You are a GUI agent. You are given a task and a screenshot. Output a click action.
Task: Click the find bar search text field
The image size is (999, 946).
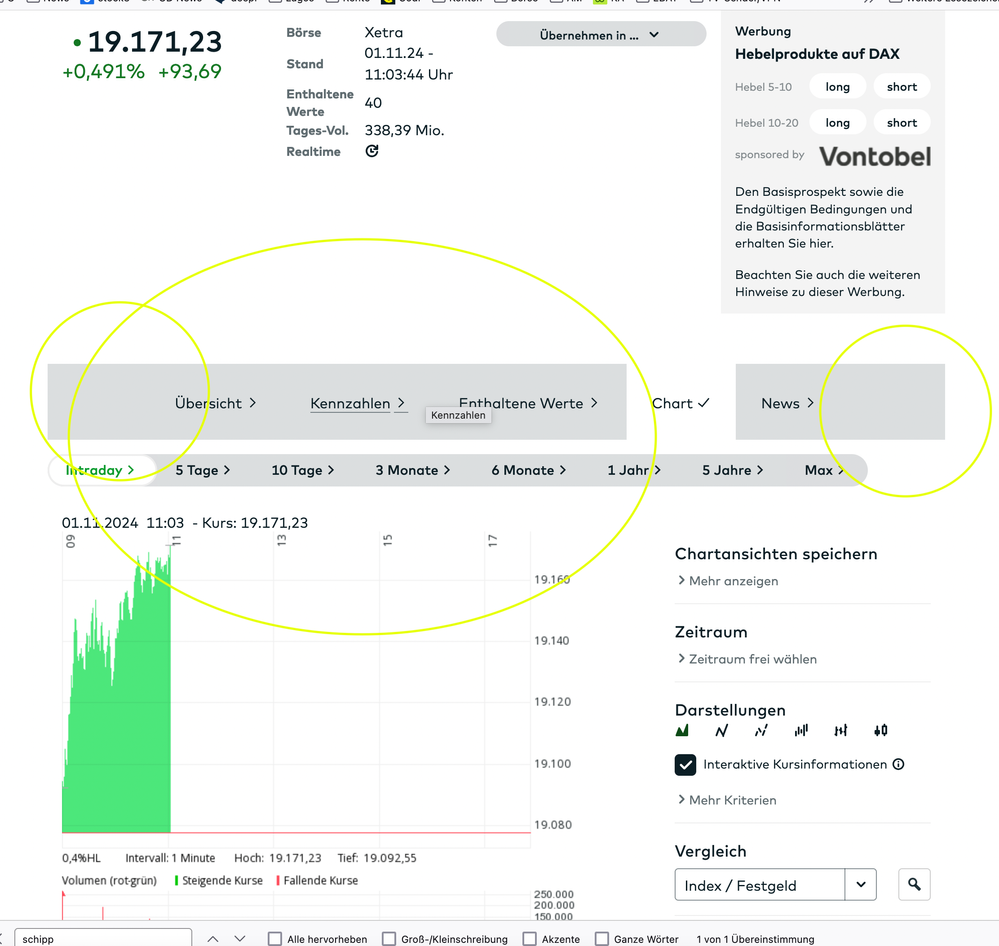point(100,939)
